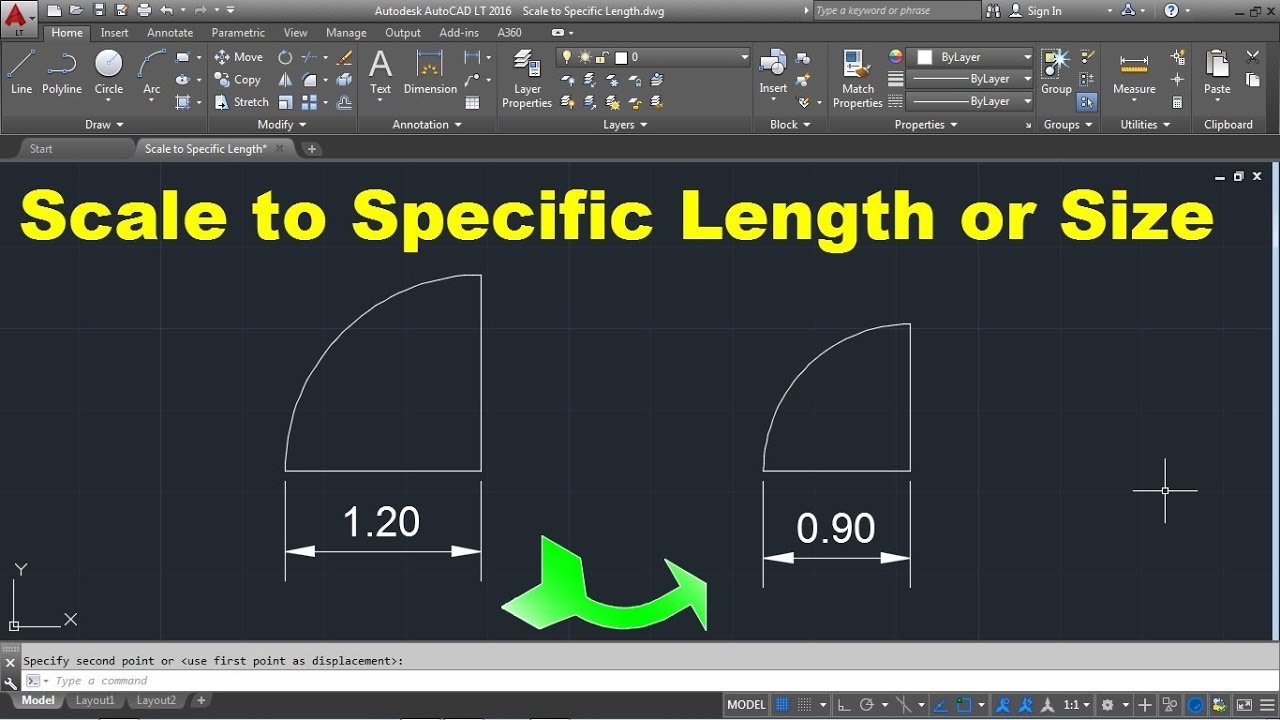
Task: Expand the Draw panel
Action: [x=104, y=125]
